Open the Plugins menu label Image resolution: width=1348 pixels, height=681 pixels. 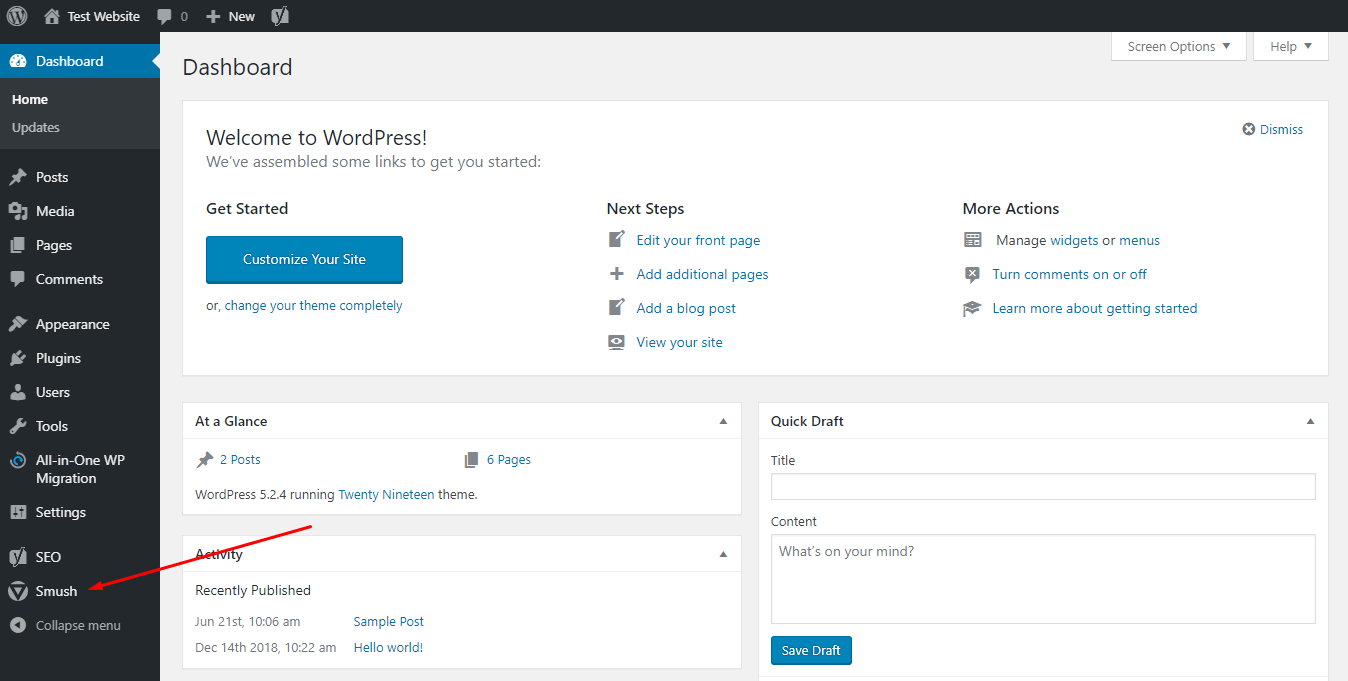(x=58, y=358)
